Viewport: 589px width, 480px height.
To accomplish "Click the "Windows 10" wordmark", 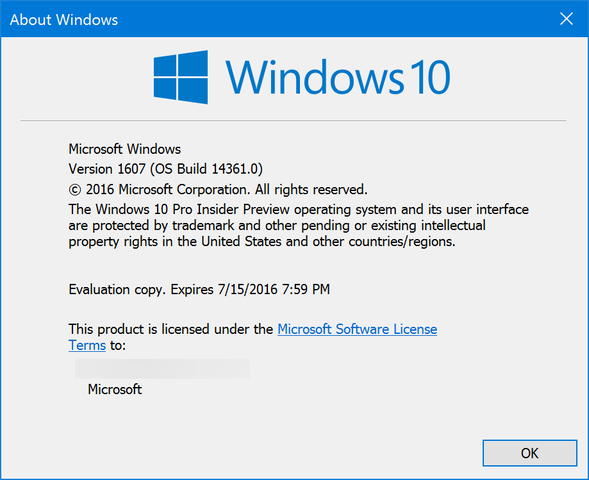I will coord(337,77).
